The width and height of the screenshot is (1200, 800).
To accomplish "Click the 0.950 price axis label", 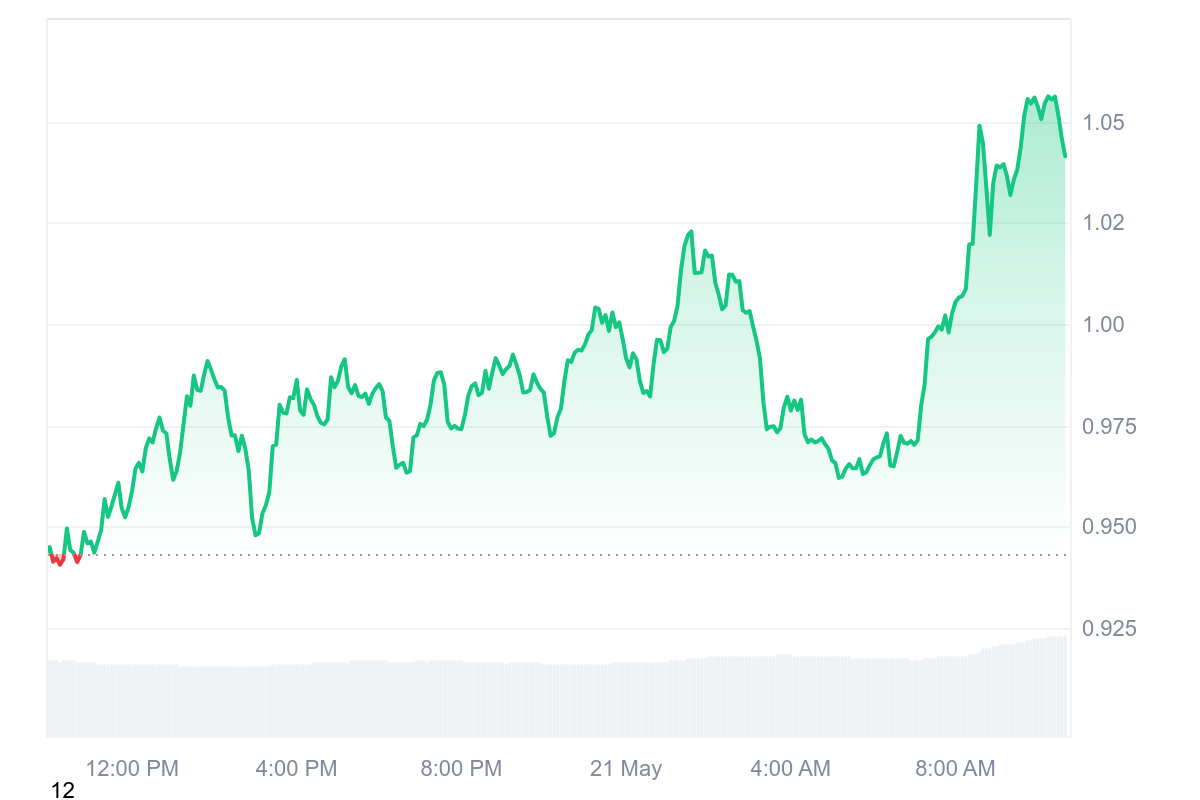I will point(1110,526).
